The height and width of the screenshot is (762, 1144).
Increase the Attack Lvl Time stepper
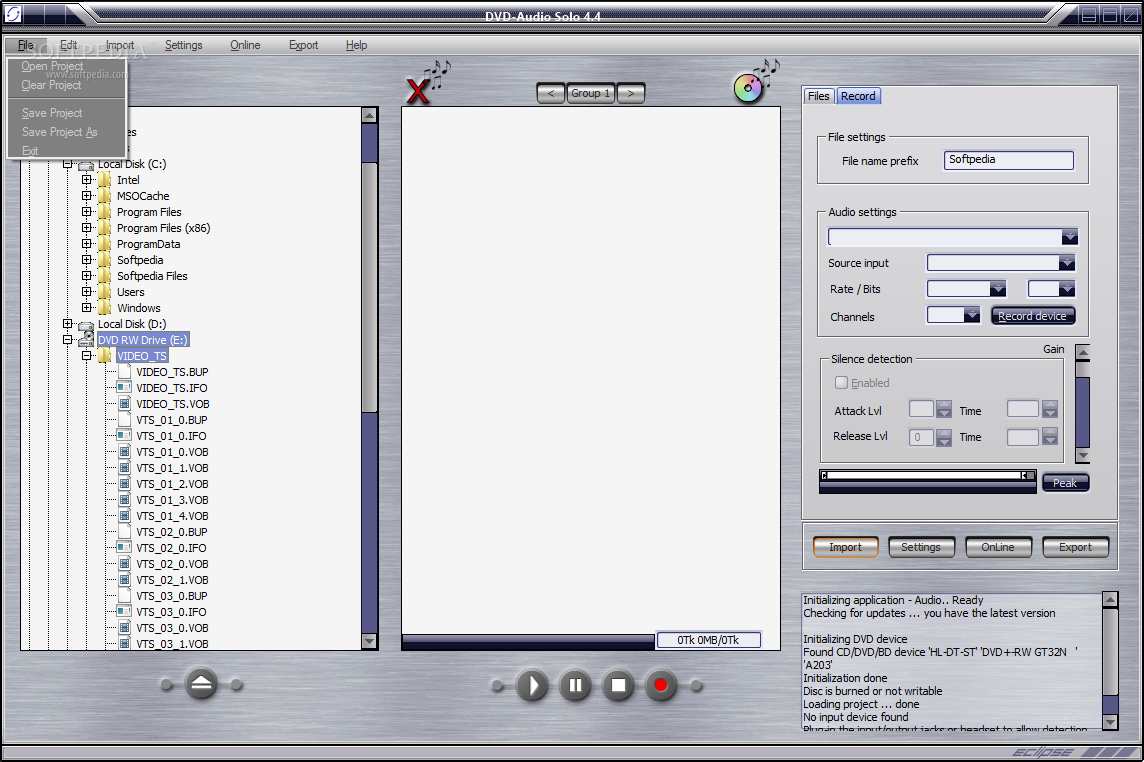(x=1050, y=405)
